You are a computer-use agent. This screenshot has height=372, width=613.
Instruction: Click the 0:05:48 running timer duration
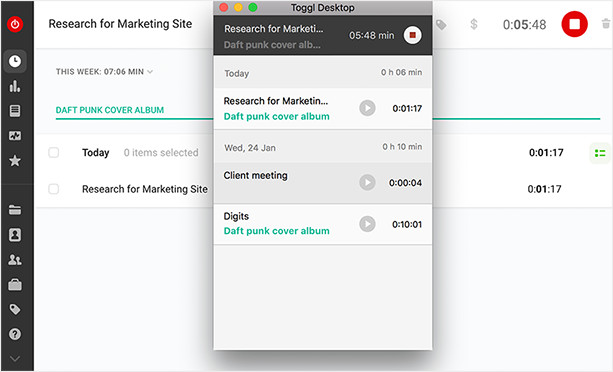524,25
